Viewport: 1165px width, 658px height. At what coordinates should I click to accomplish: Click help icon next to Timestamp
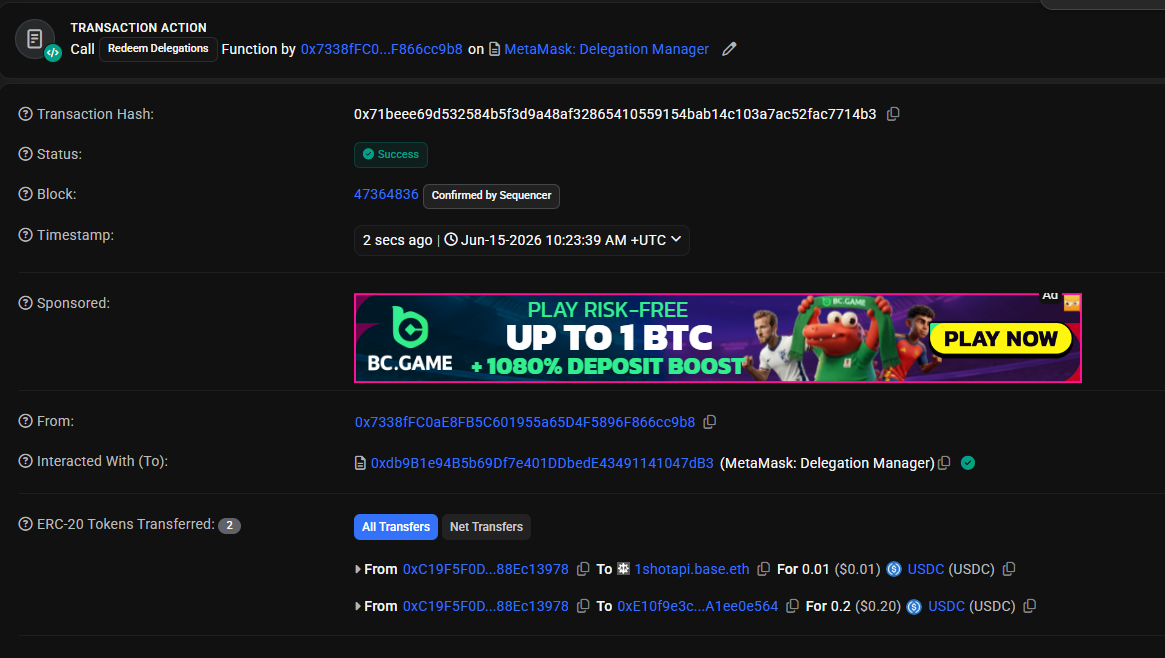[x=25, y=235]
